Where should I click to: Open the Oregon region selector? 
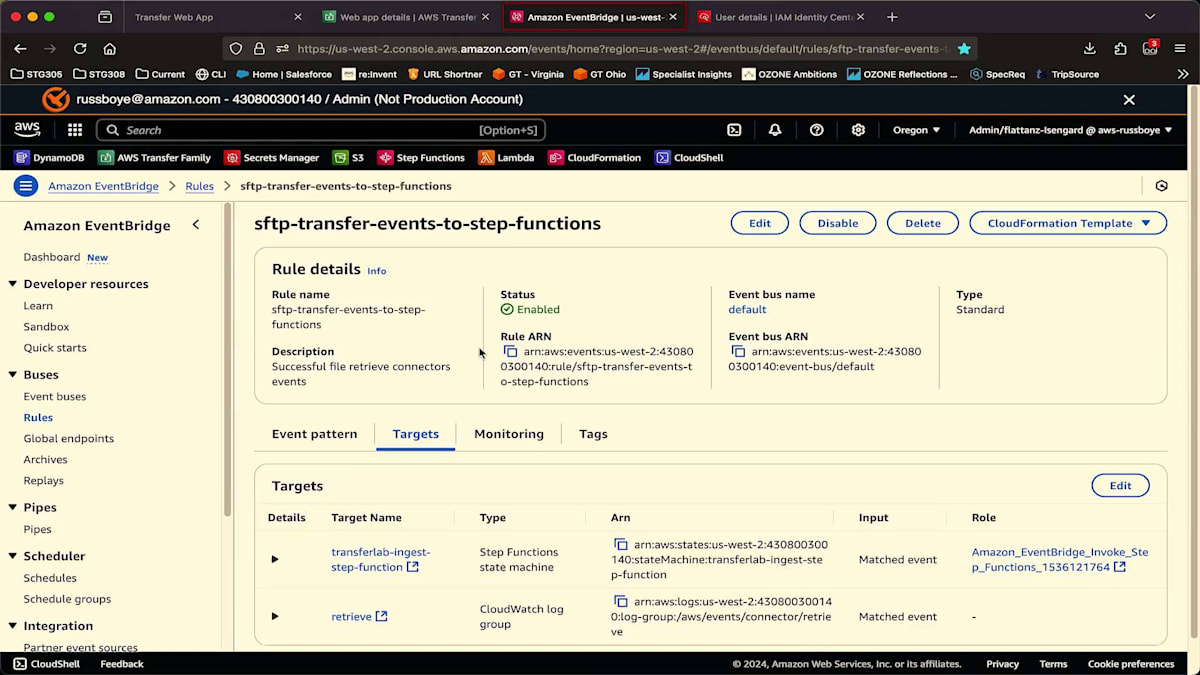pyautogui.click(x=916, y=130)
